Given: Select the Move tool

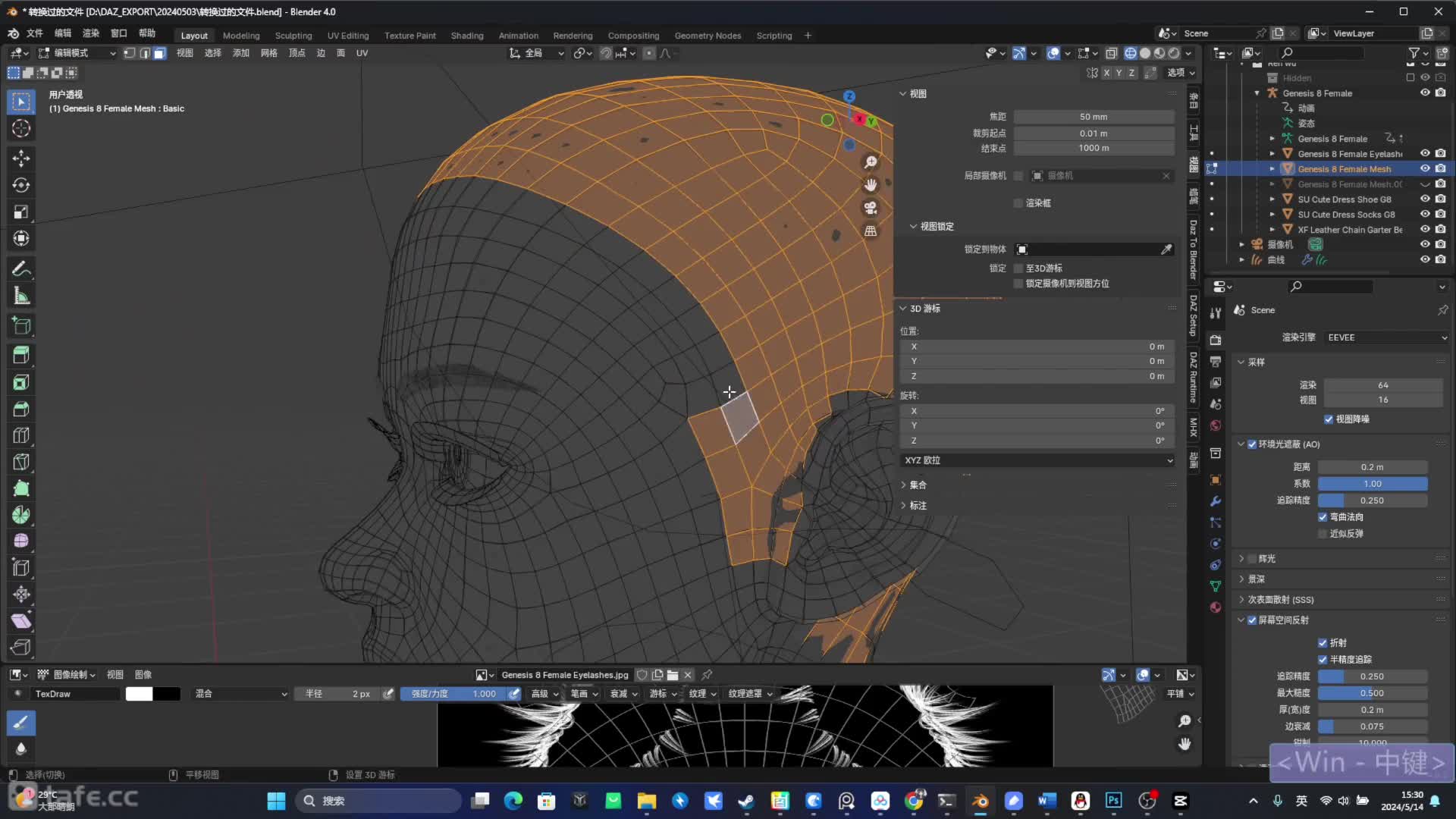Looking at the screenshot, I should click(21, 158).
